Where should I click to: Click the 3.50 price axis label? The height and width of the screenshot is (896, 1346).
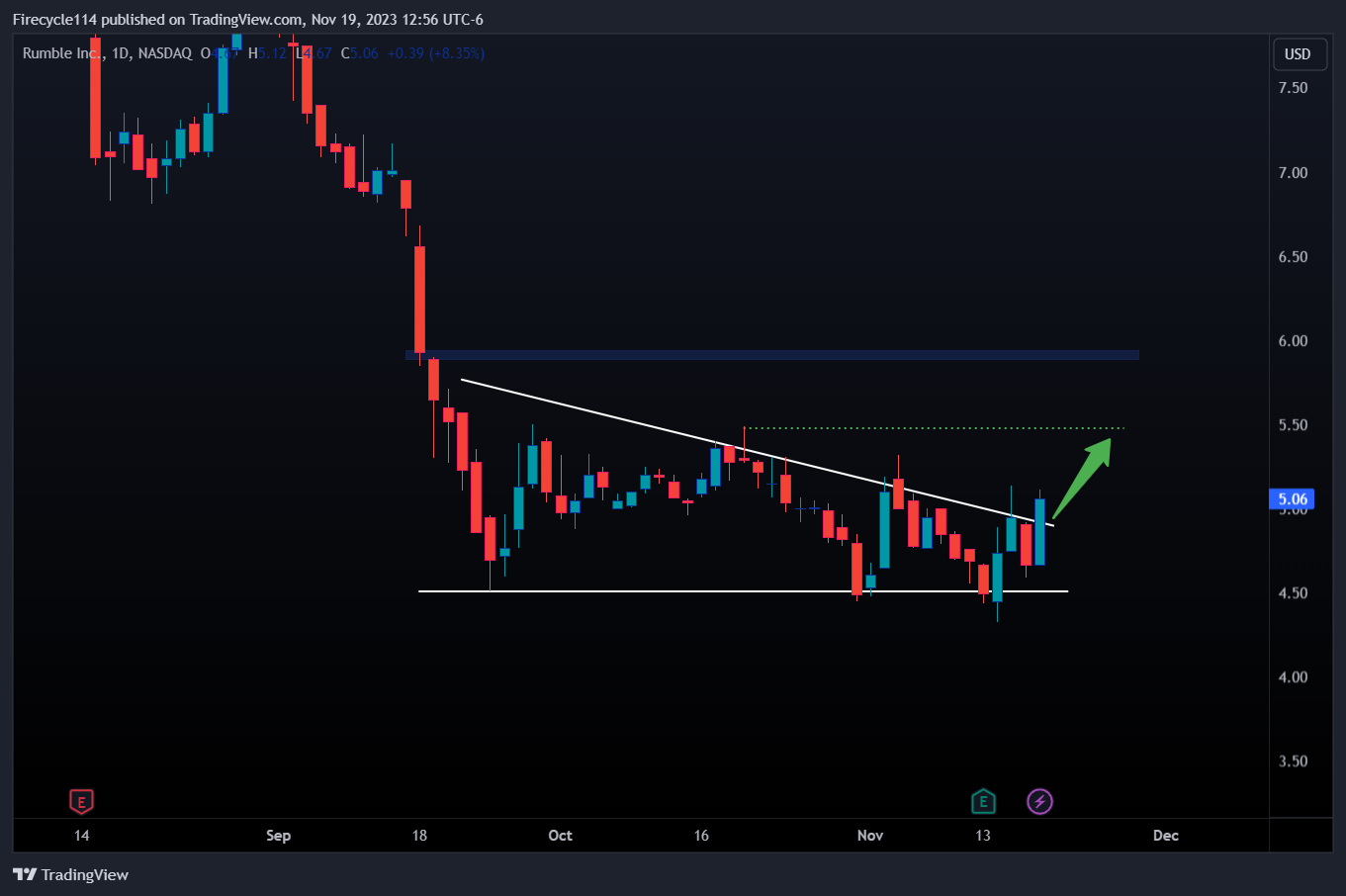[x=1293, y=762]
